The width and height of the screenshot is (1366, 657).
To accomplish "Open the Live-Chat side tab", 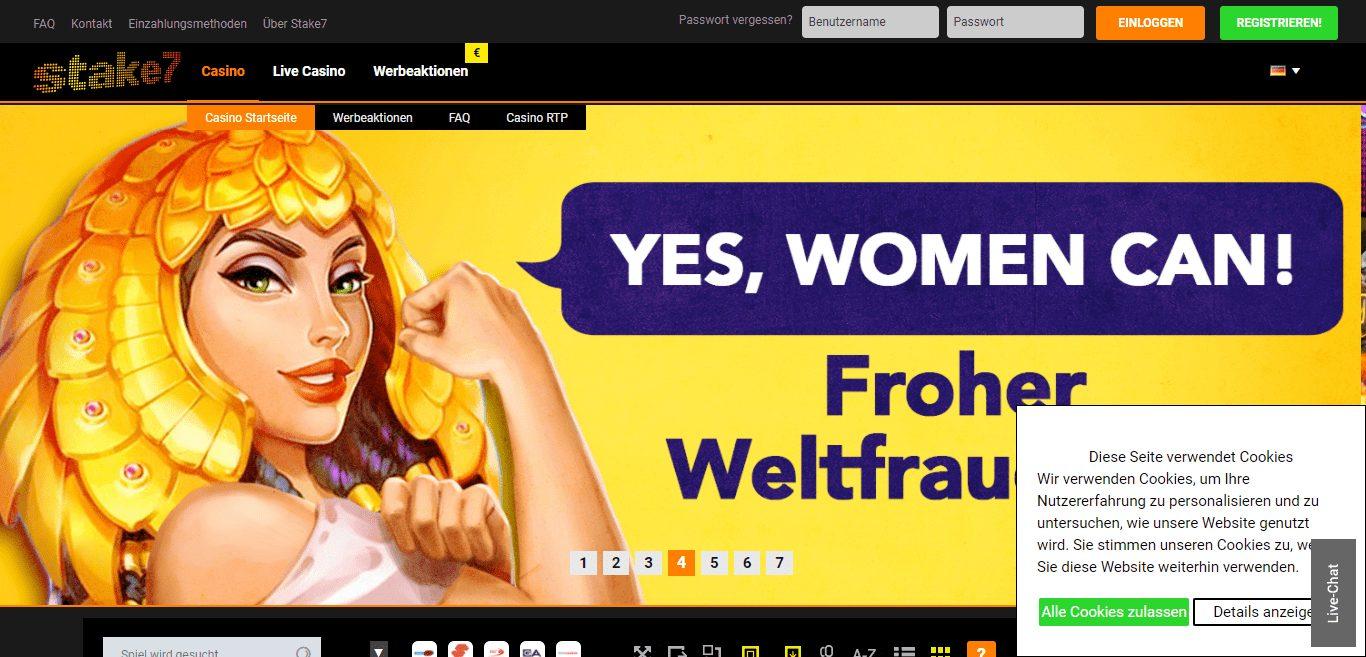I will [x=1333, y=593].
